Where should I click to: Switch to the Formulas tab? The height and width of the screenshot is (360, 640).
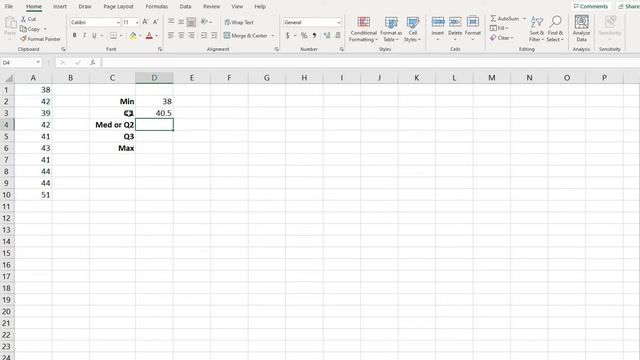pos(156,7)
